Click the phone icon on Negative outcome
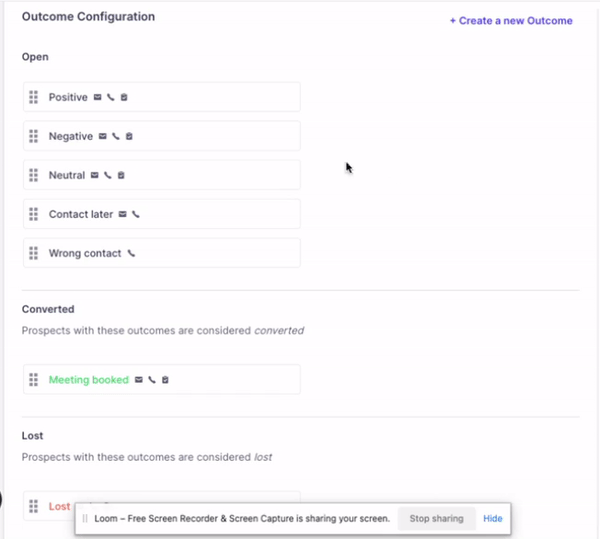Screen dimensions: 600x539 (116, 136)
